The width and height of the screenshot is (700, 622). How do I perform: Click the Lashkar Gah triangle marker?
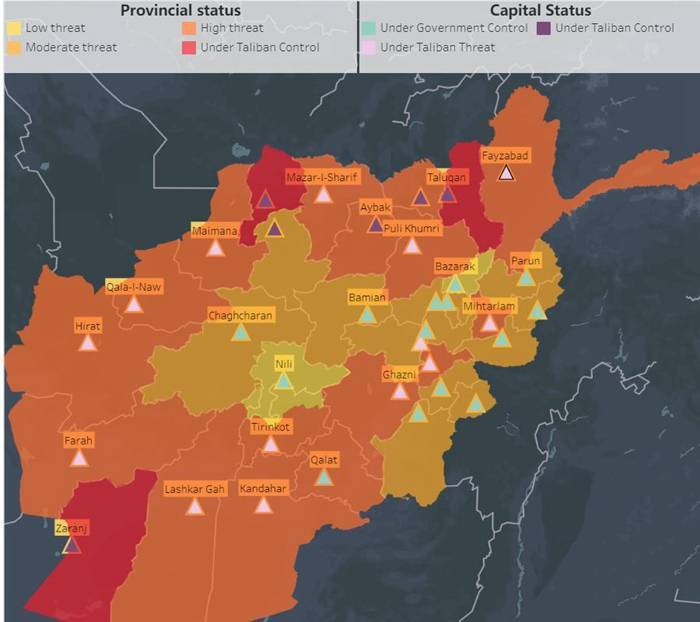[x=195, y=506]
